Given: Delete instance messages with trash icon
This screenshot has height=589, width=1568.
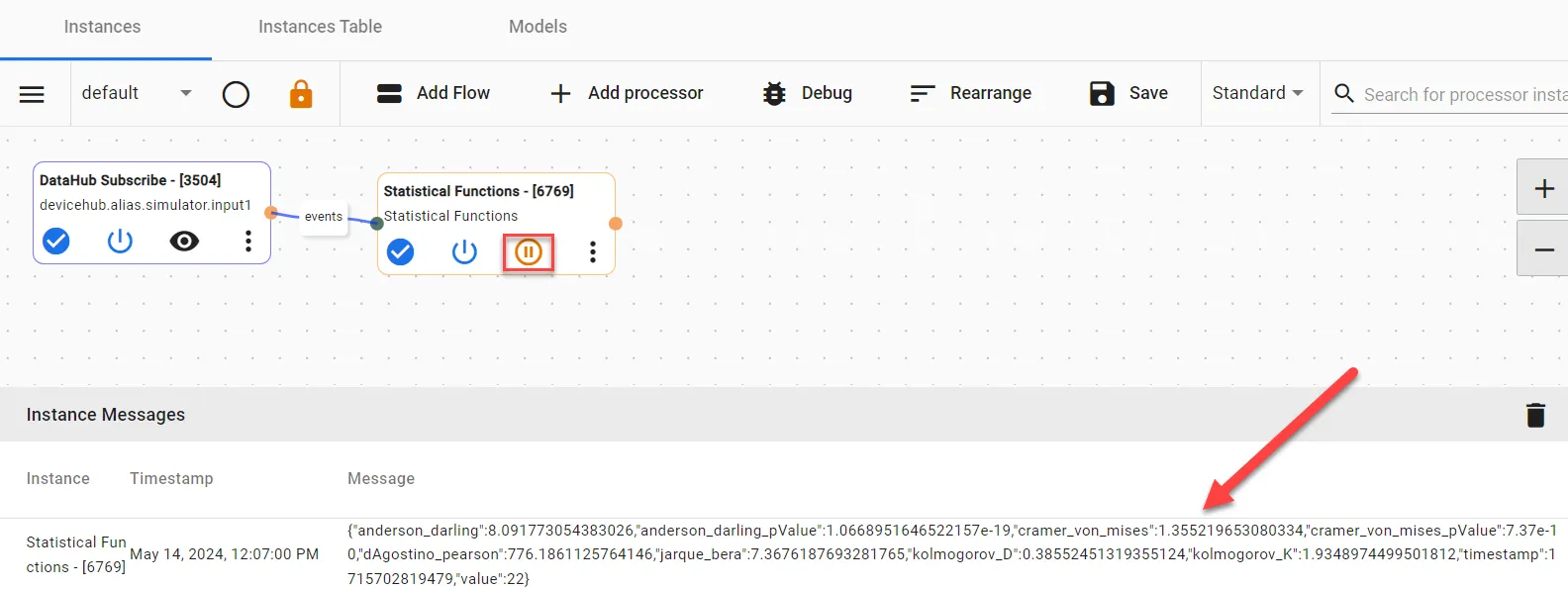Looking at the screenshot, I should tap(1535, 415).
